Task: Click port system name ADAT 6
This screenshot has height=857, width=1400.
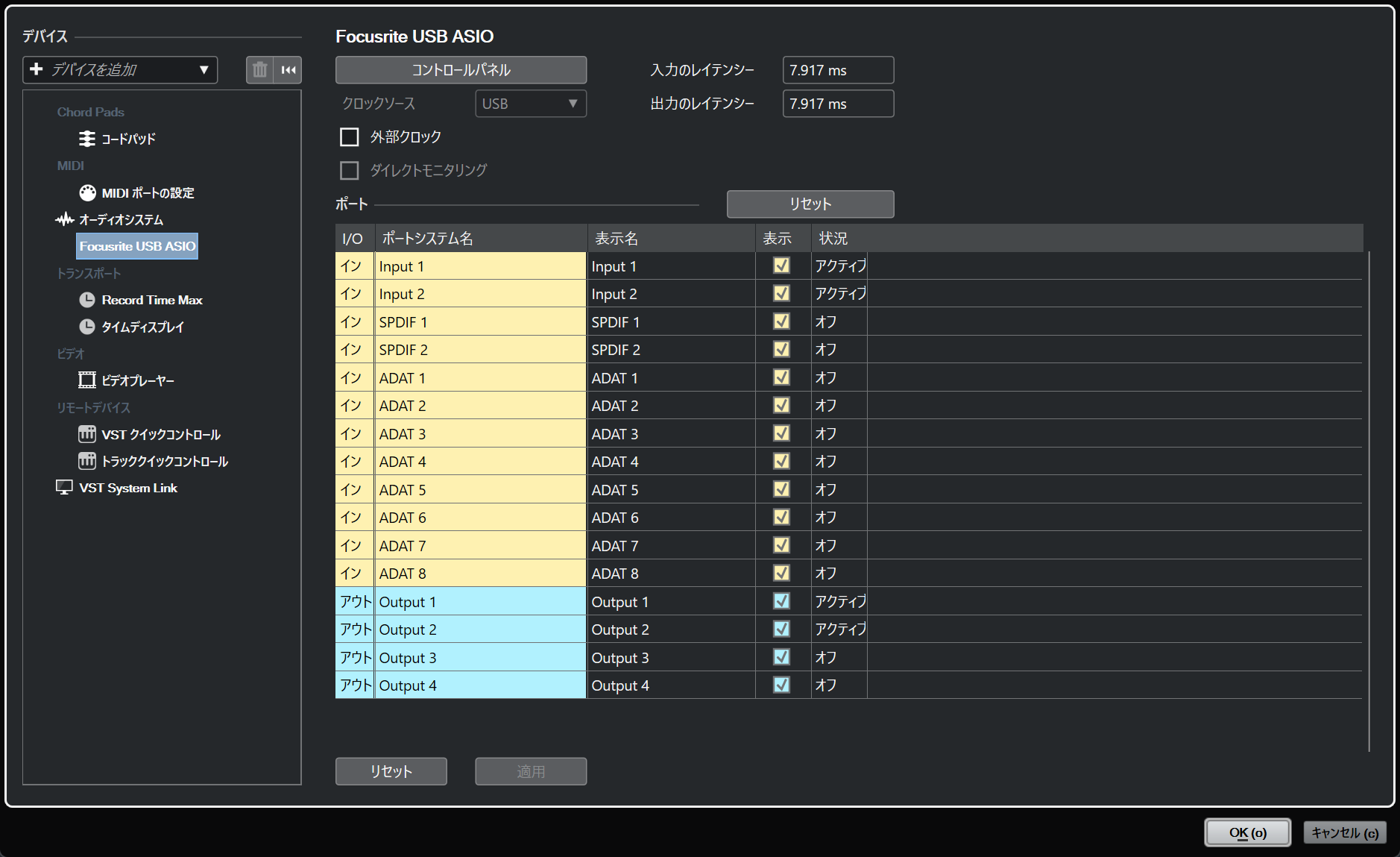Action: click(481, 518)
